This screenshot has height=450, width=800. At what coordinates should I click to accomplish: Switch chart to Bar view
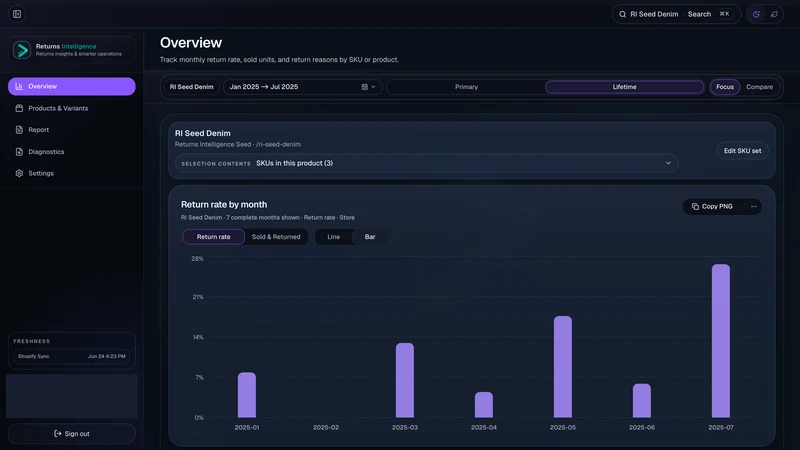click(370, 237)
